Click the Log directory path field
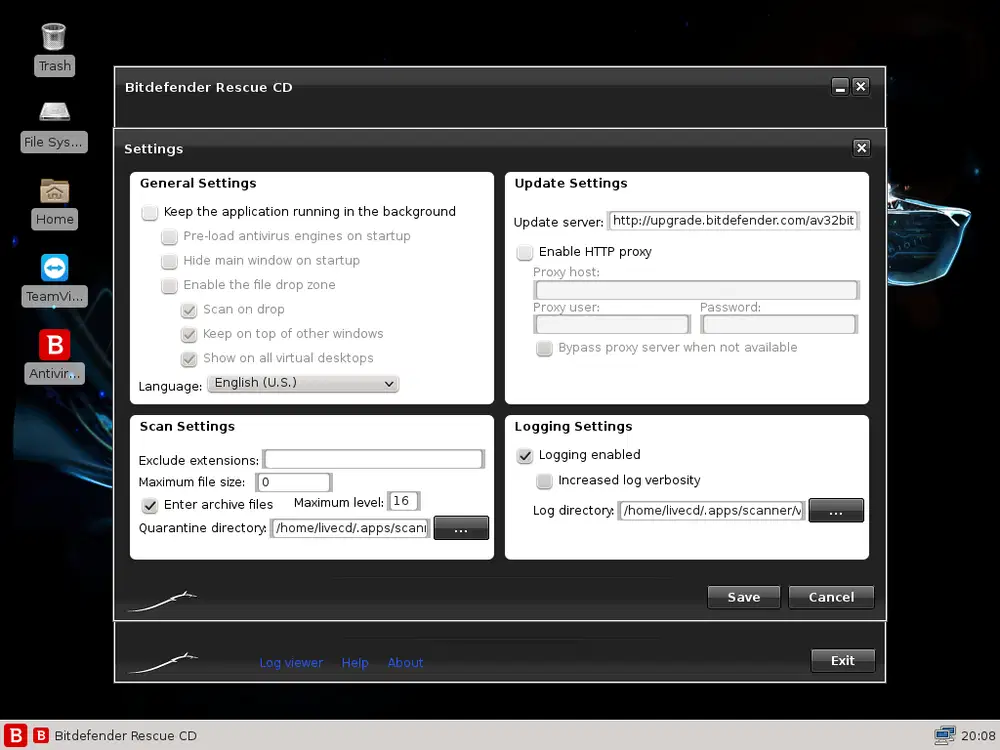Screen dimensions: 1000x750 pos(712,511)
